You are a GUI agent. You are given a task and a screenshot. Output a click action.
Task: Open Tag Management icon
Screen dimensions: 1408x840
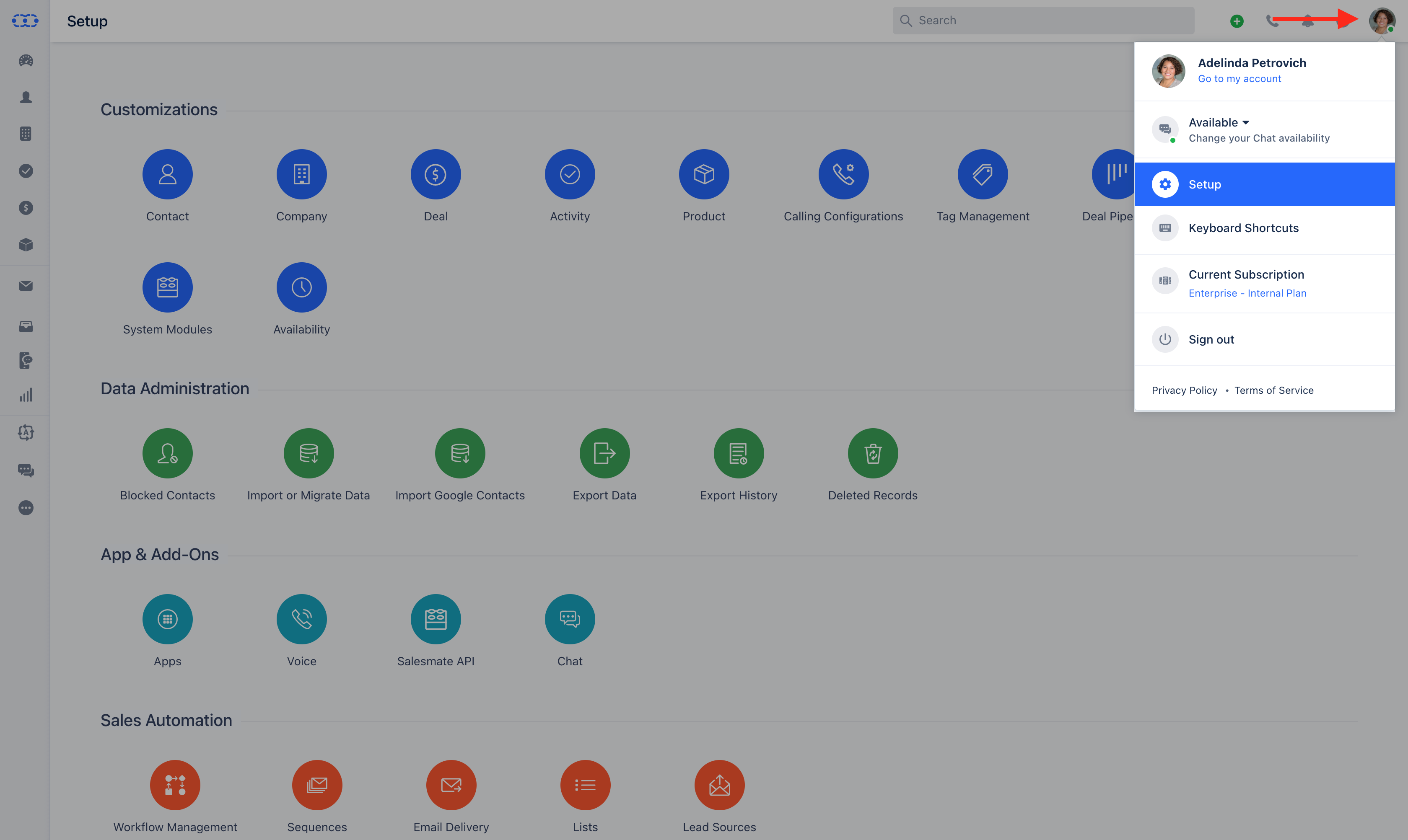[982, 174]
